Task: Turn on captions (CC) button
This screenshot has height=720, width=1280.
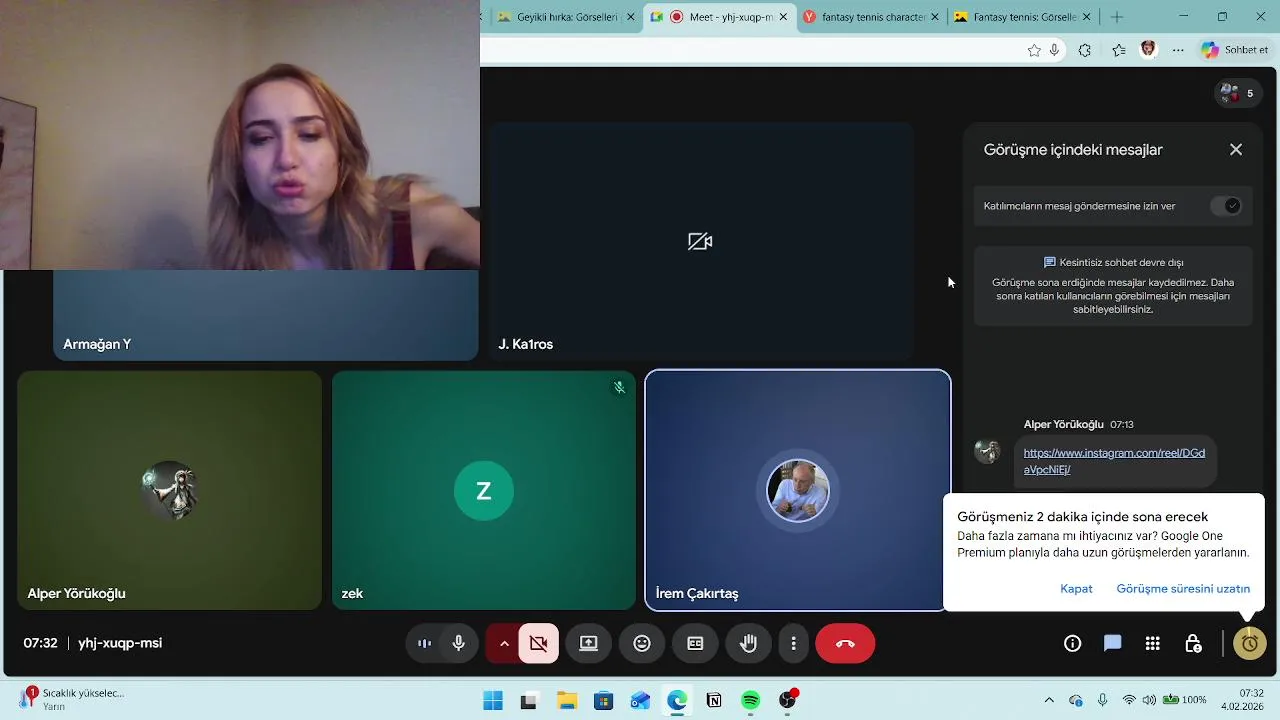Action: [695, 644]
